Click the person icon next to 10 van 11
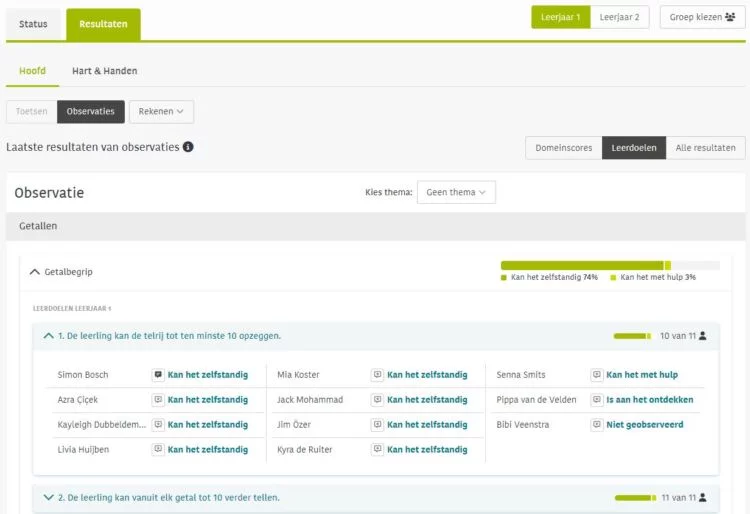 tap(703, 336)
